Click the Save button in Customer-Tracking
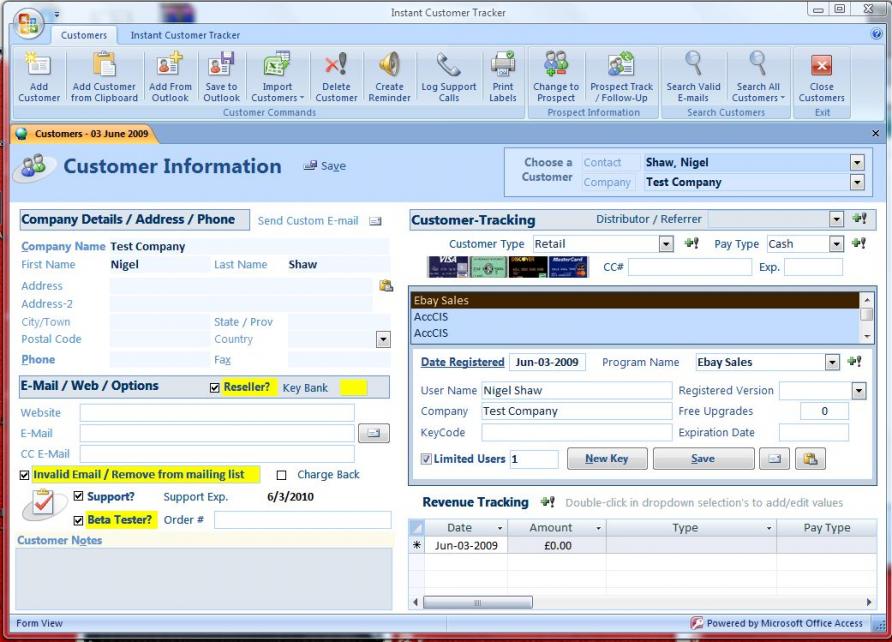Screen dimensions: 892x642 click(x=703, y=458)
